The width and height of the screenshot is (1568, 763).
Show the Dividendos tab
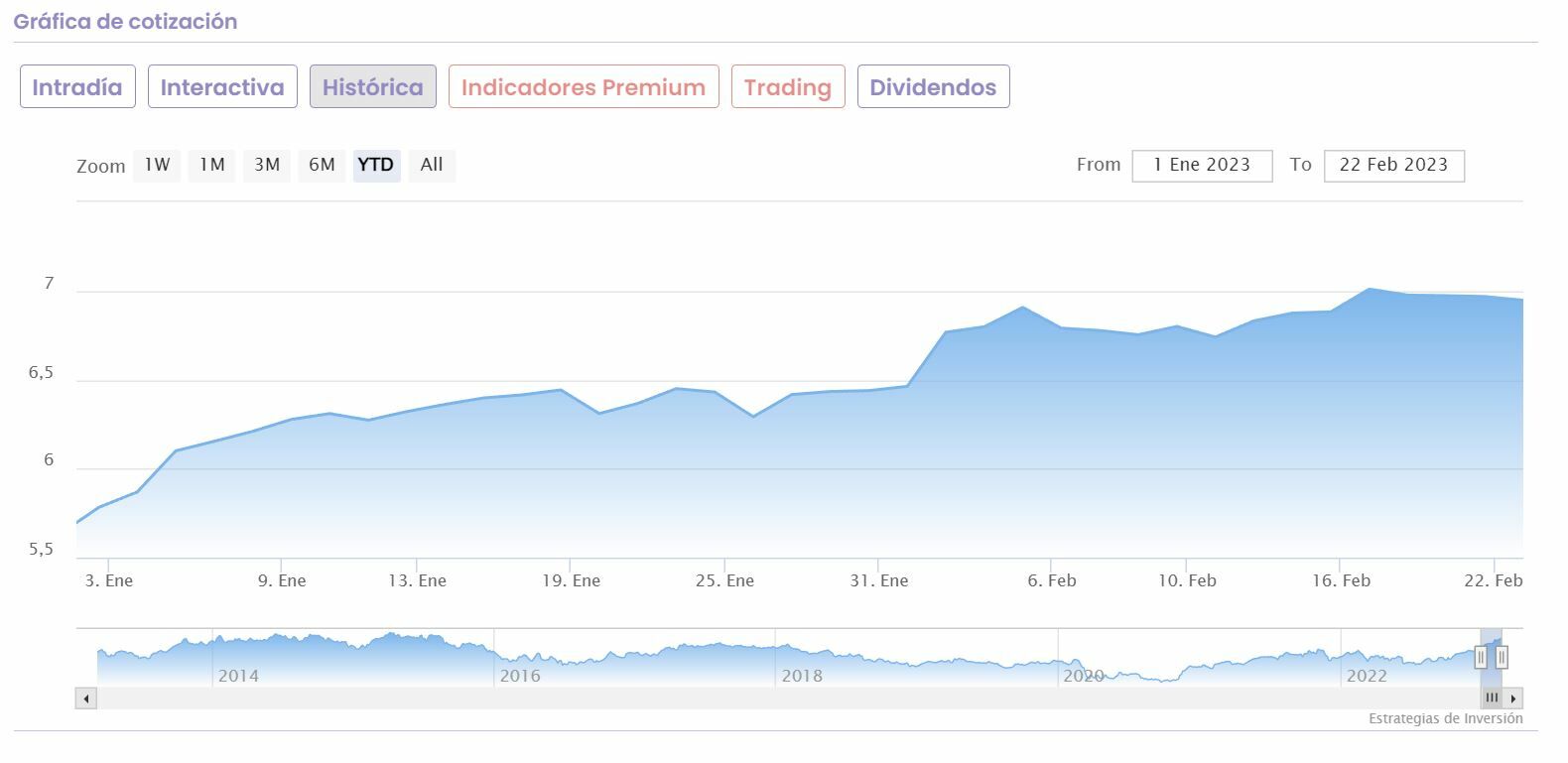point(933,87)
